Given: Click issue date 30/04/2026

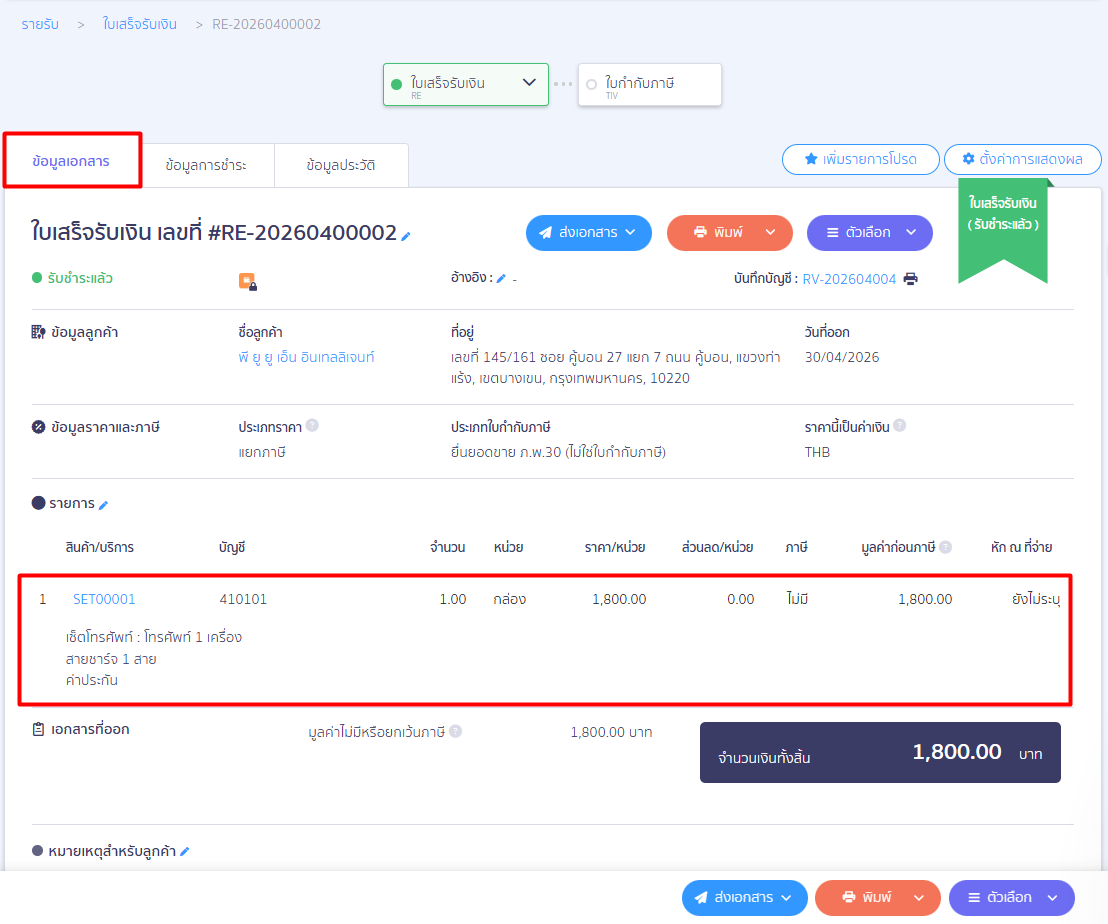Looking at the screenshot, I should (842, 357).
